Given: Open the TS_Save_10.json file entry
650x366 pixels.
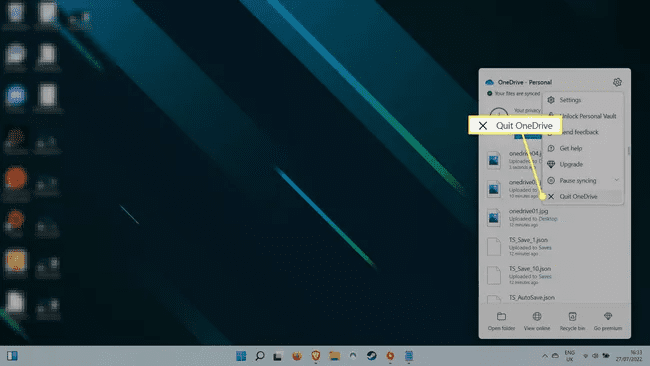Looking at the screenshot, I should point(555,275).
